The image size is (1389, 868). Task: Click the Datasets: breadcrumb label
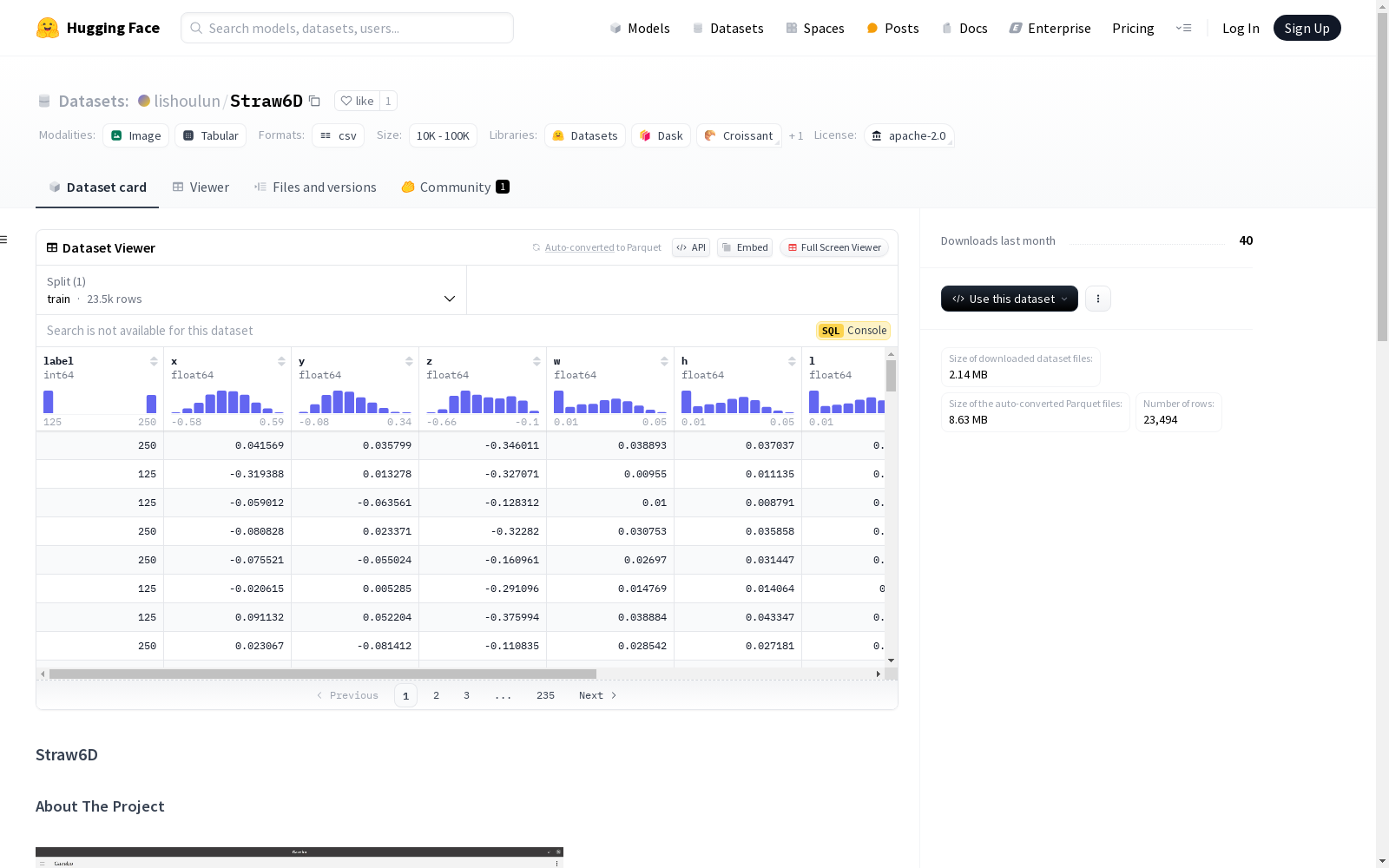tap(94, 101)
